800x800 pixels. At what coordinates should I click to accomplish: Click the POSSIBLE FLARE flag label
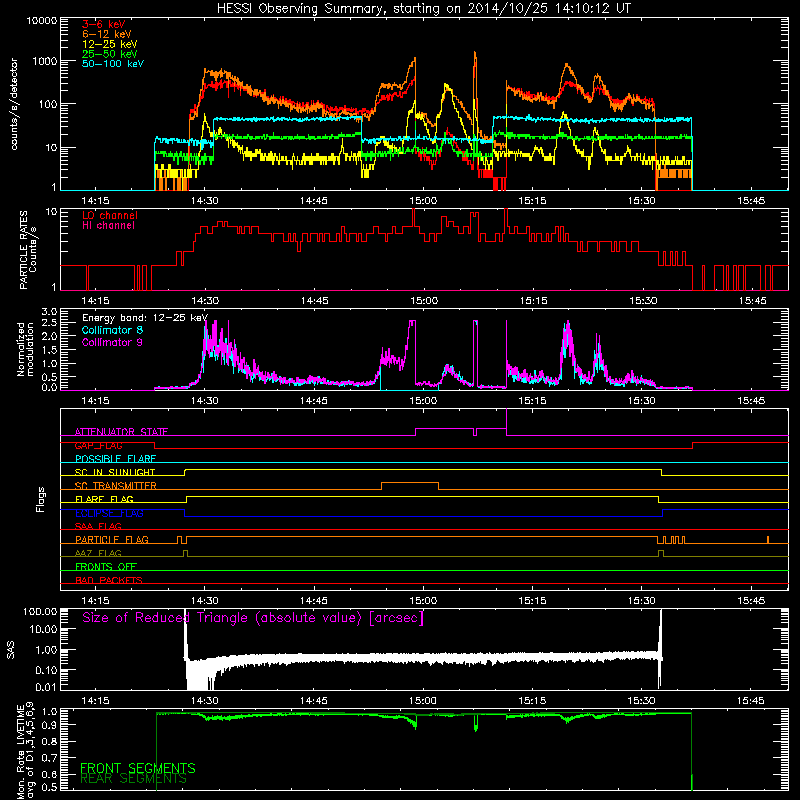pos(115,459)
